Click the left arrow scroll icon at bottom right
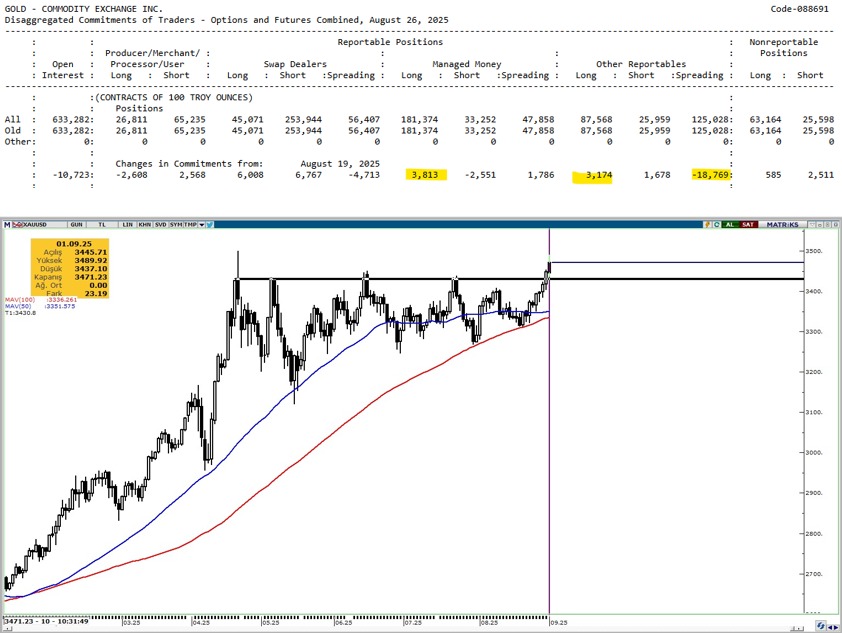The height and width of the screenshot is (633, 842). [x=830, y=628]
